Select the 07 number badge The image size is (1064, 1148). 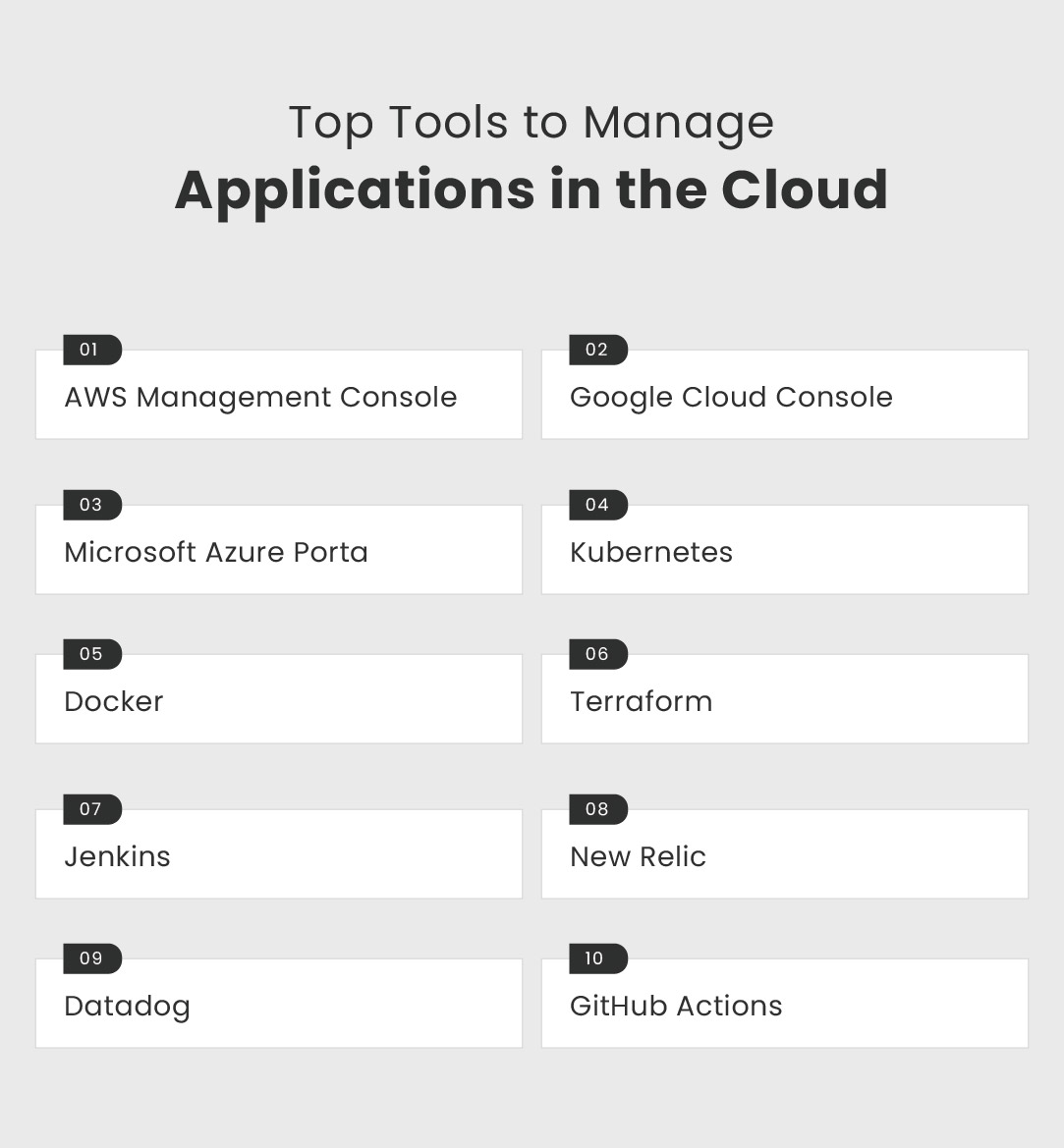(x=91, y=809)
